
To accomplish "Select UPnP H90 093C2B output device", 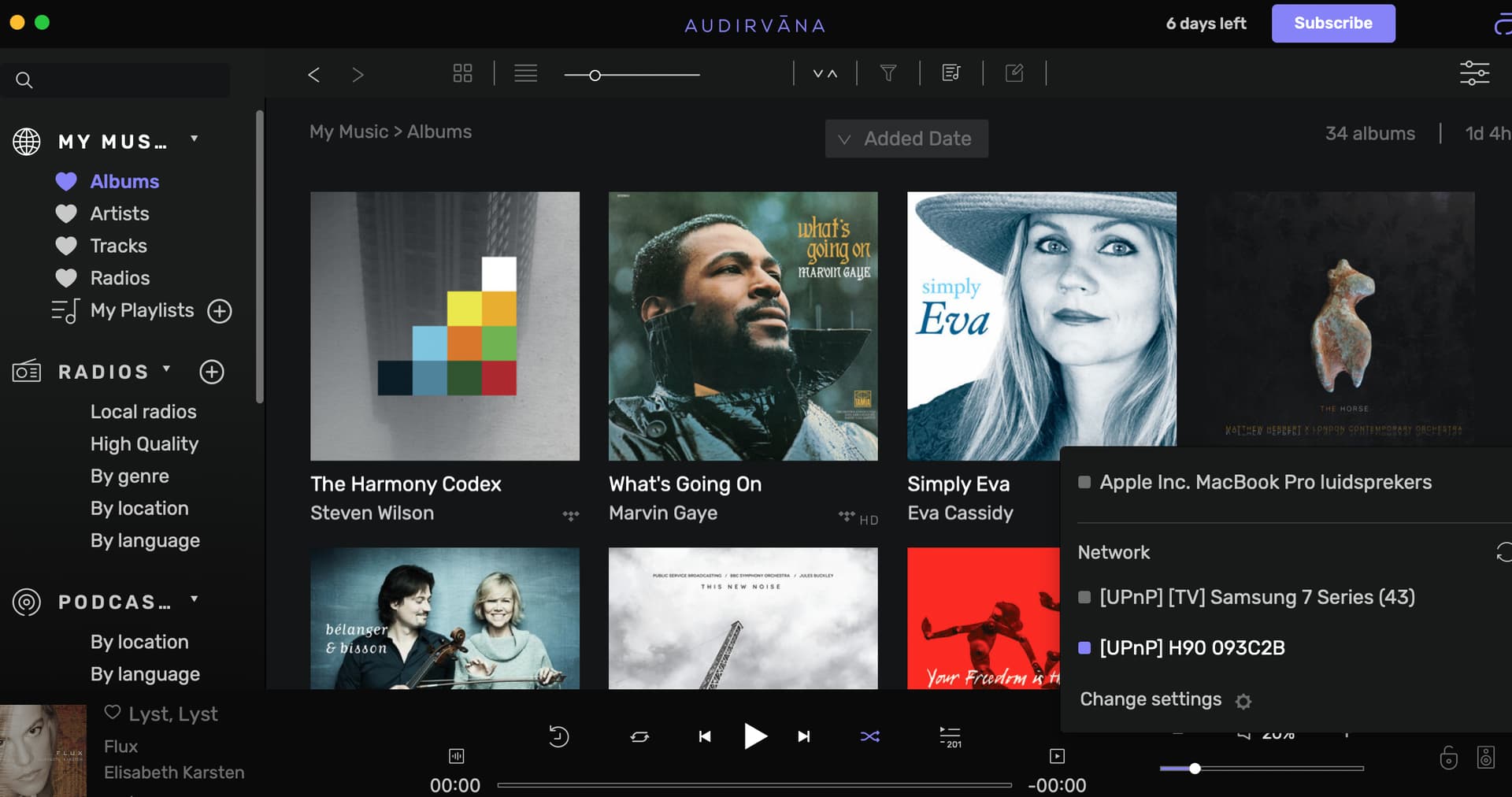I will (x=1191, y=648).
